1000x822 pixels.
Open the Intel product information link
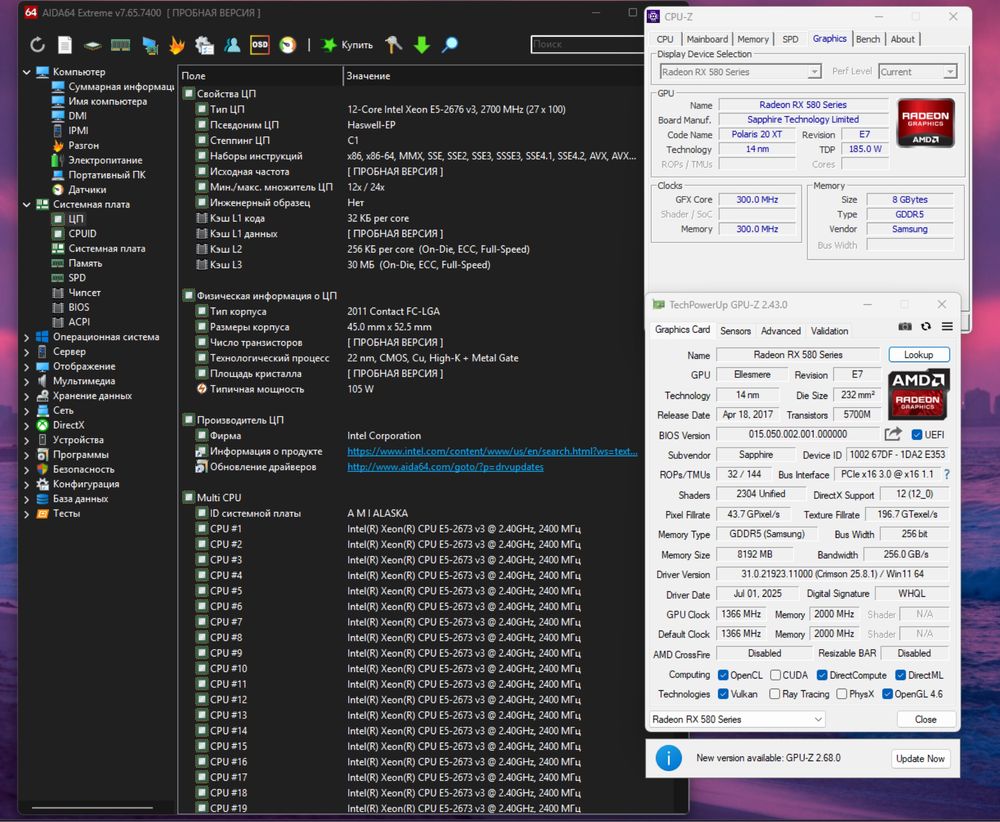492,451
